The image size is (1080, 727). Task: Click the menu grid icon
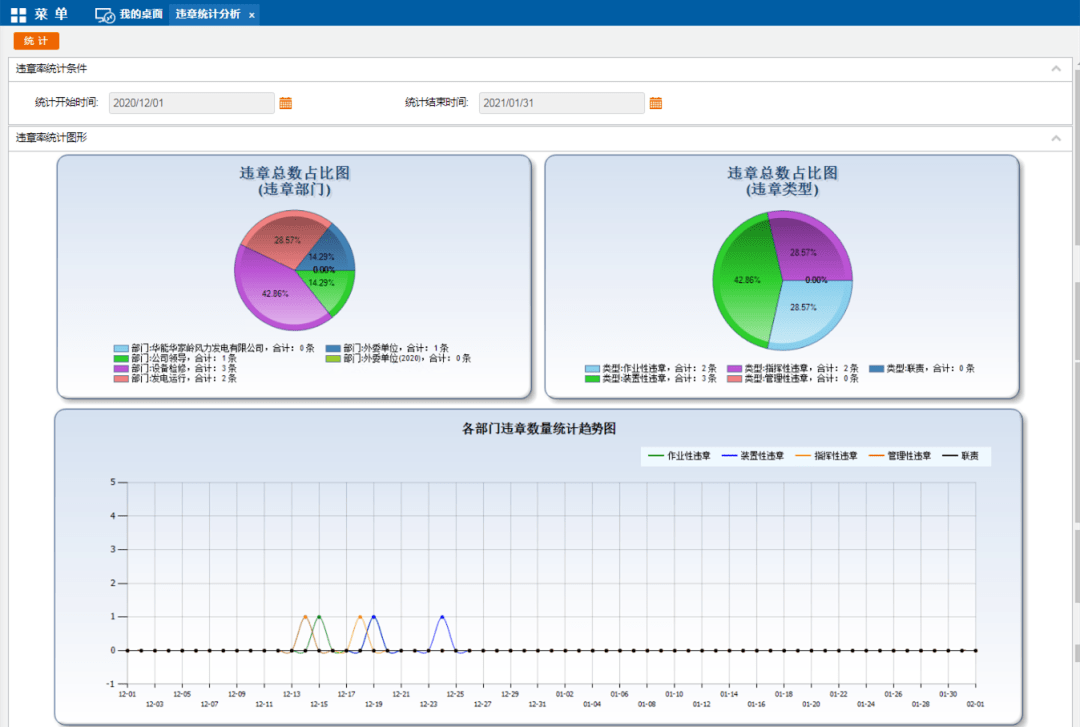pyautogui.click(x=18, y=15)
